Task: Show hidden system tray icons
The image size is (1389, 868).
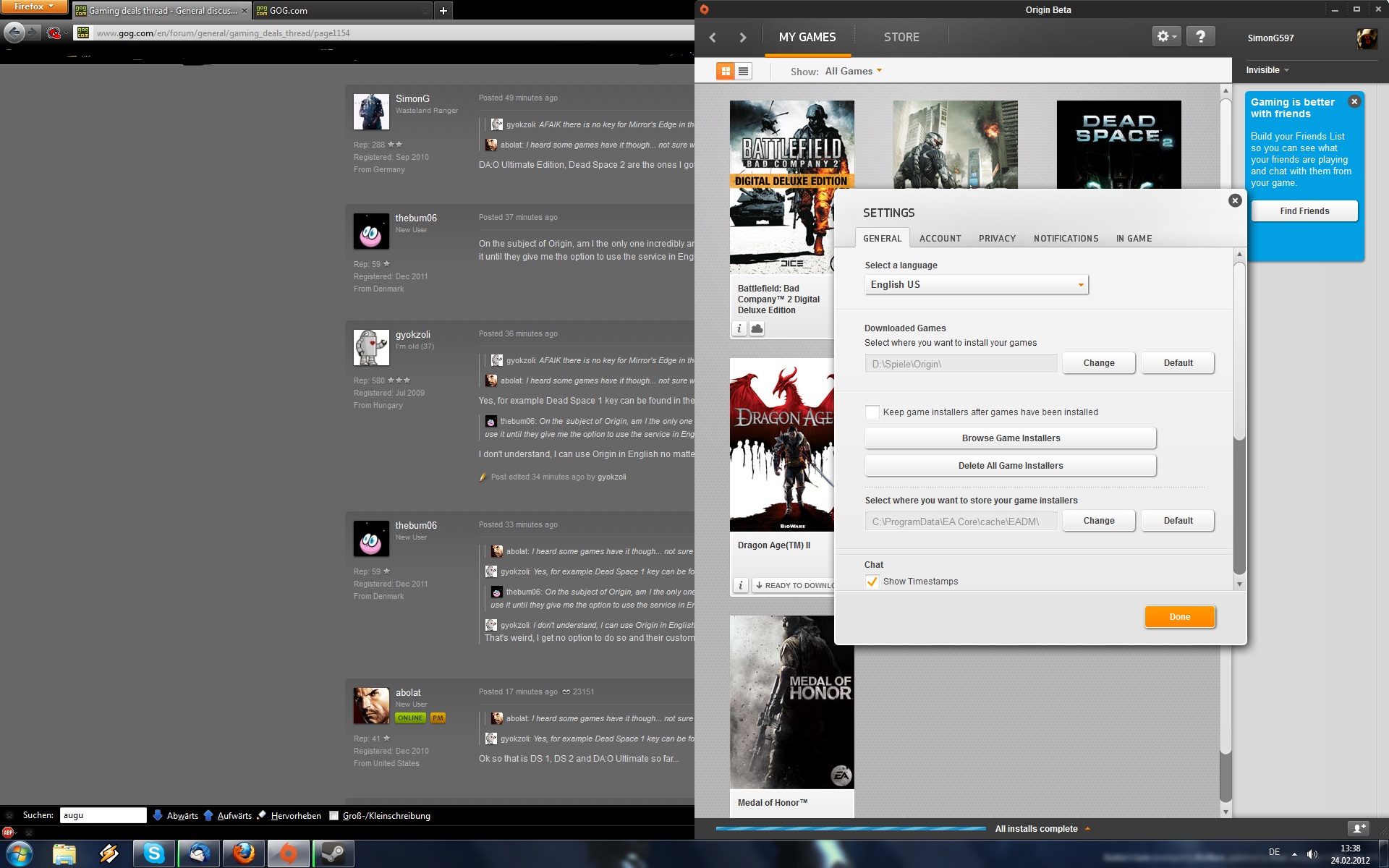Action: coord(1294,854)
